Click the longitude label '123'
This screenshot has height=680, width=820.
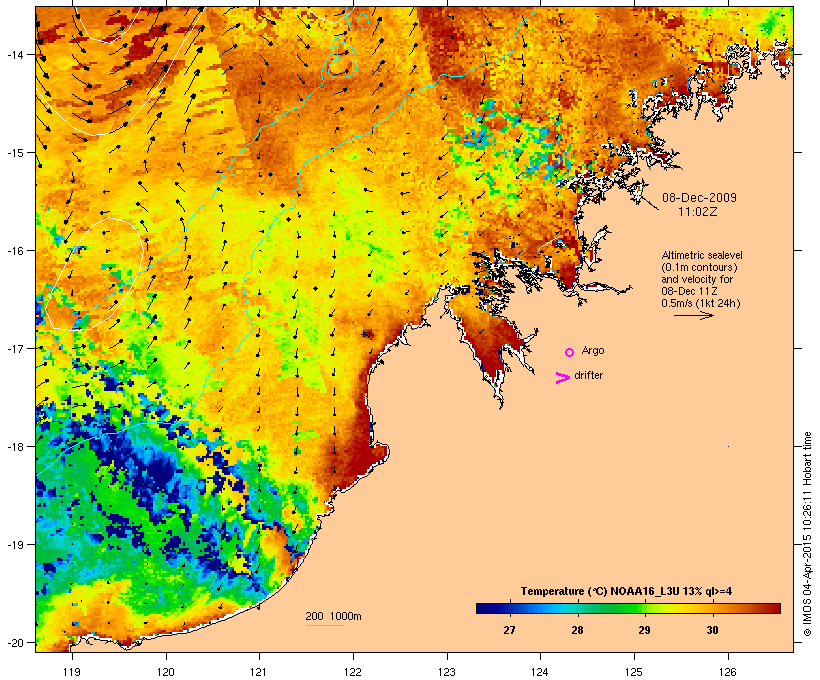tap(447, 672)
